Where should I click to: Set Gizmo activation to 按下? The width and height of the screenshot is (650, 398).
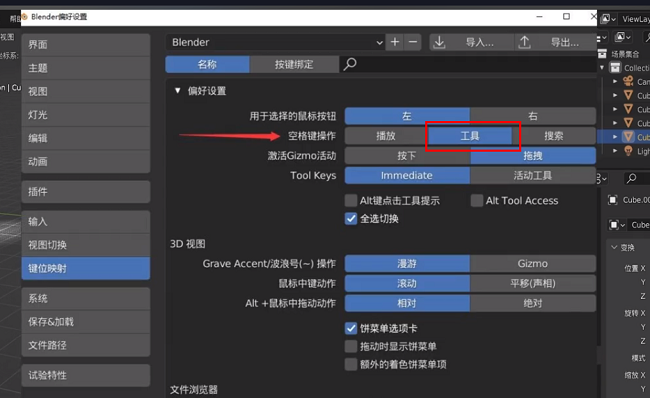407,156
